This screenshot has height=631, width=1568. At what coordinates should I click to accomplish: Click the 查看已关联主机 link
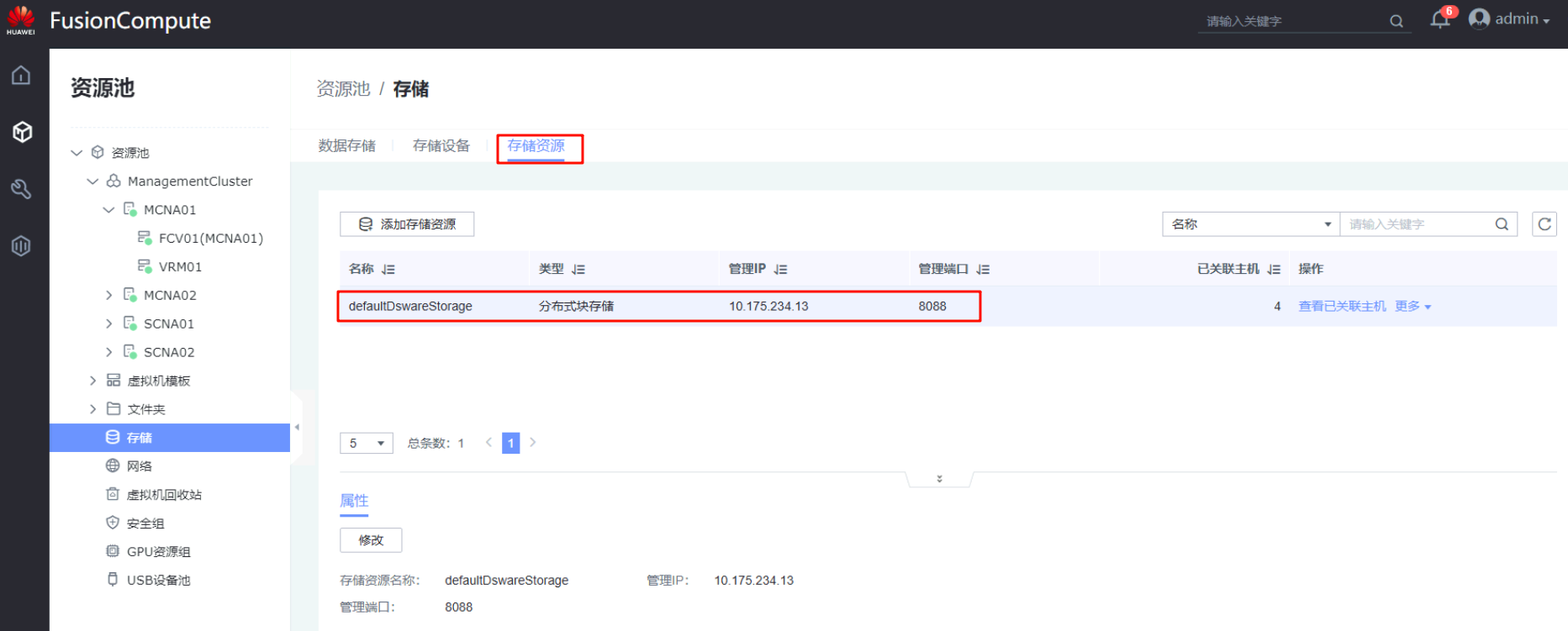[x=1342, y=307]
